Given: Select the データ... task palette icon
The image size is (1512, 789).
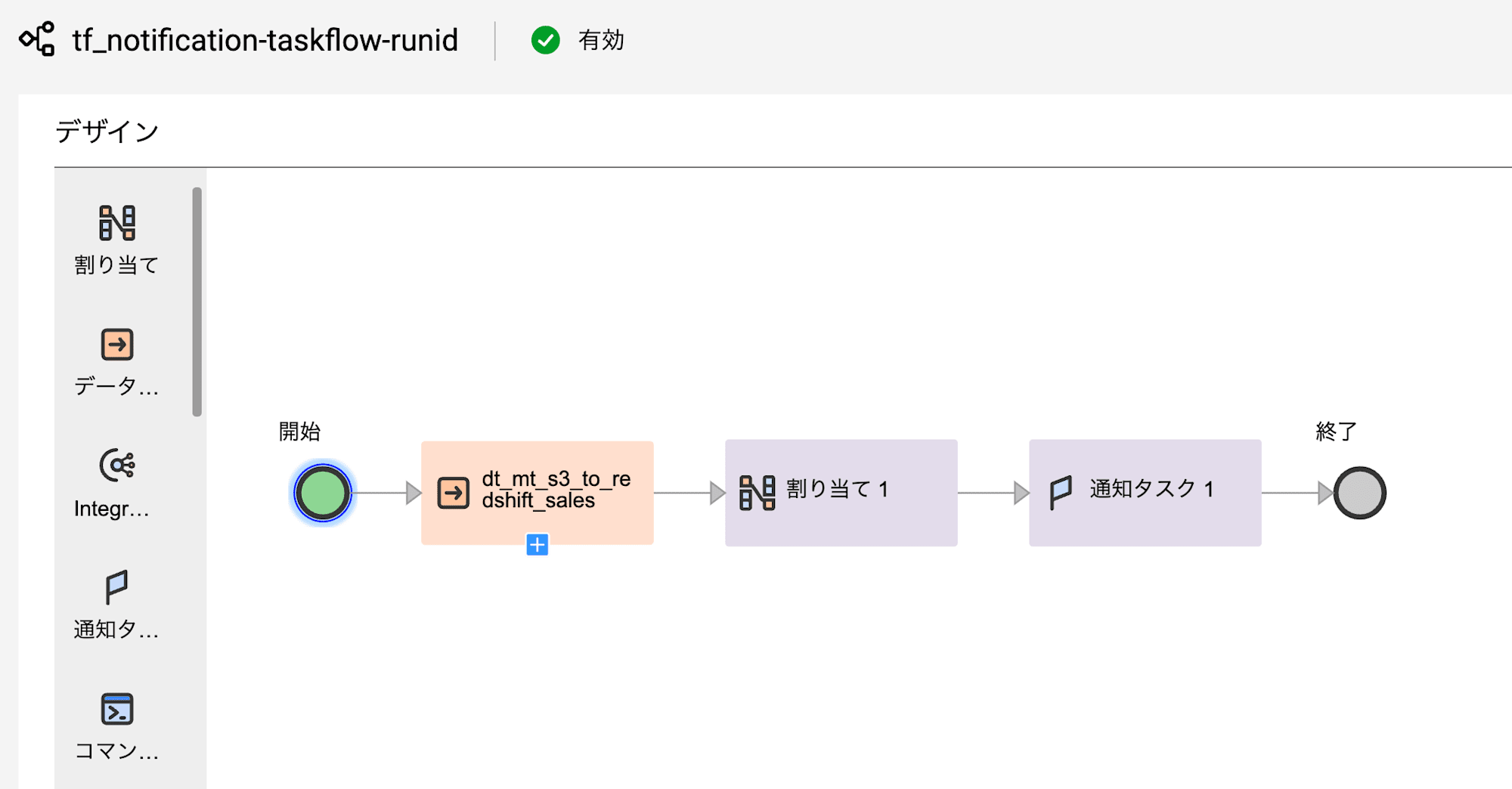Looking at the screenshot, I should point(117,345).
